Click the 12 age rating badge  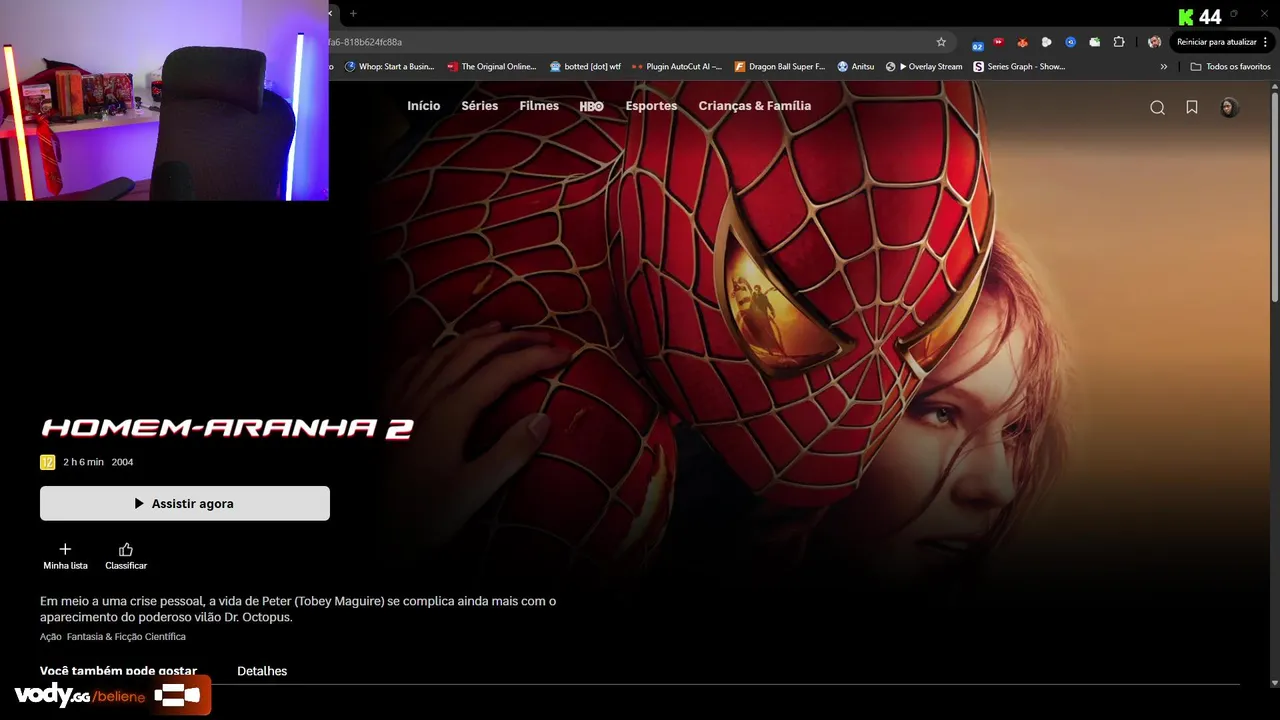tap(47, 462)
